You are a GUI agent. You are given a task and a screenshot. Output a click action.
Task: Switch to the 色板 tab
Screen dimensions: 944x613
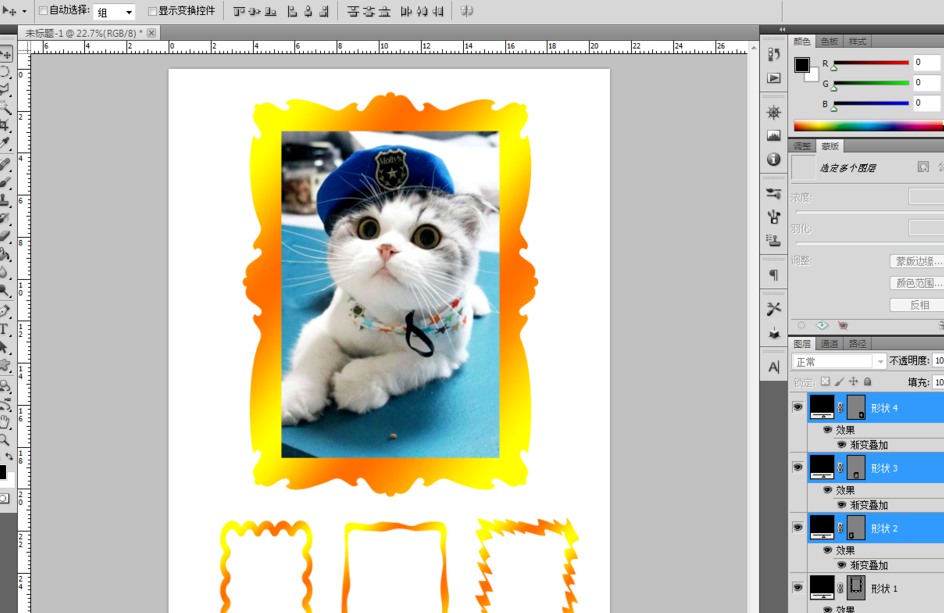pyautogui.click(x=830, y=42)
